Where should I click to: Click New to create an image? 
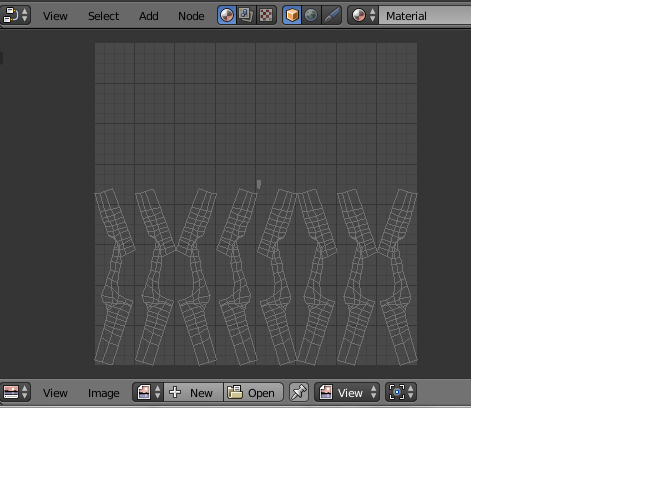(193, 392)
